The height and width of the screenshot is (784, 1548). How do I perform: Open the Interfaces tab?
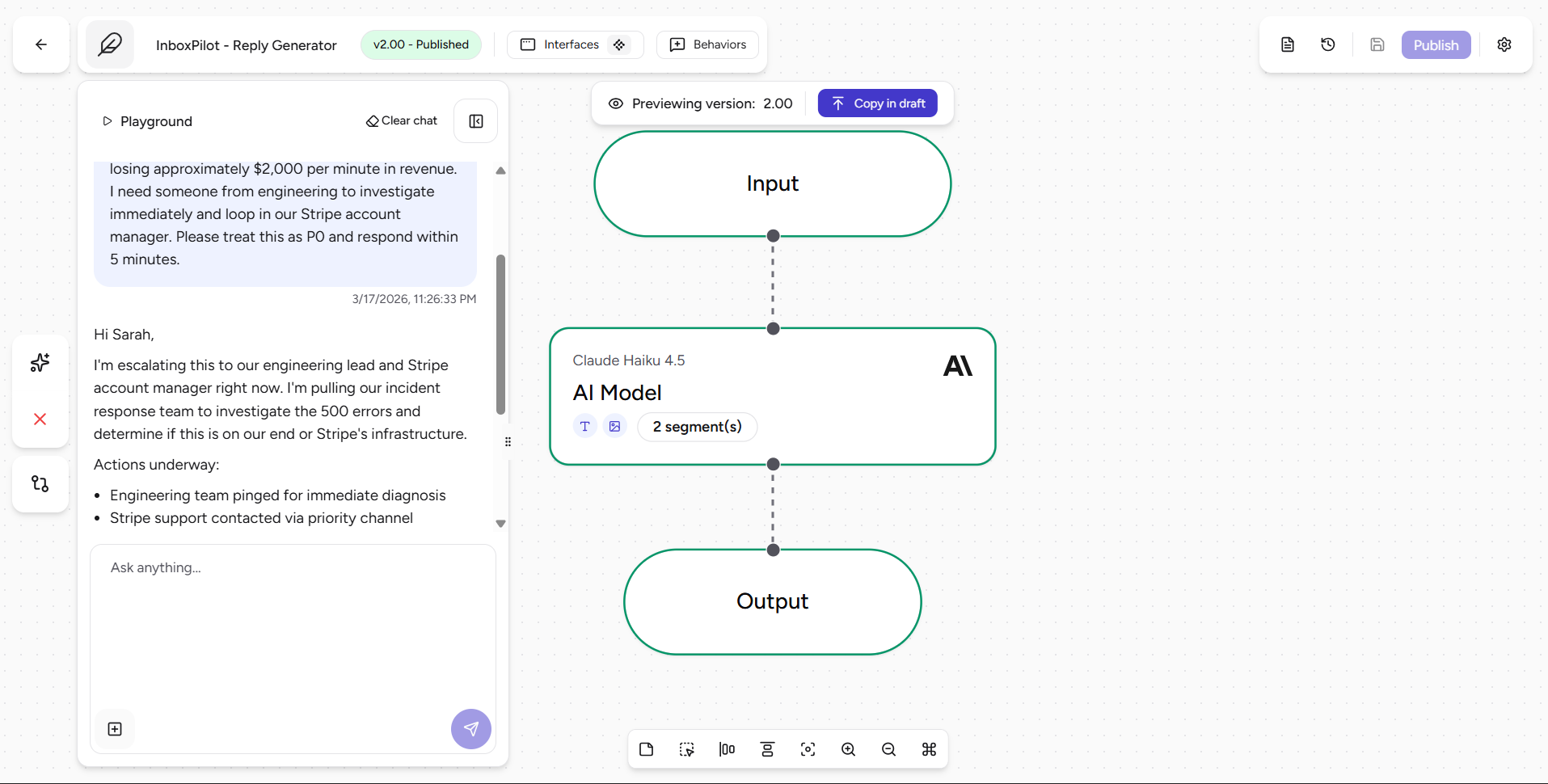coord(576,44)
